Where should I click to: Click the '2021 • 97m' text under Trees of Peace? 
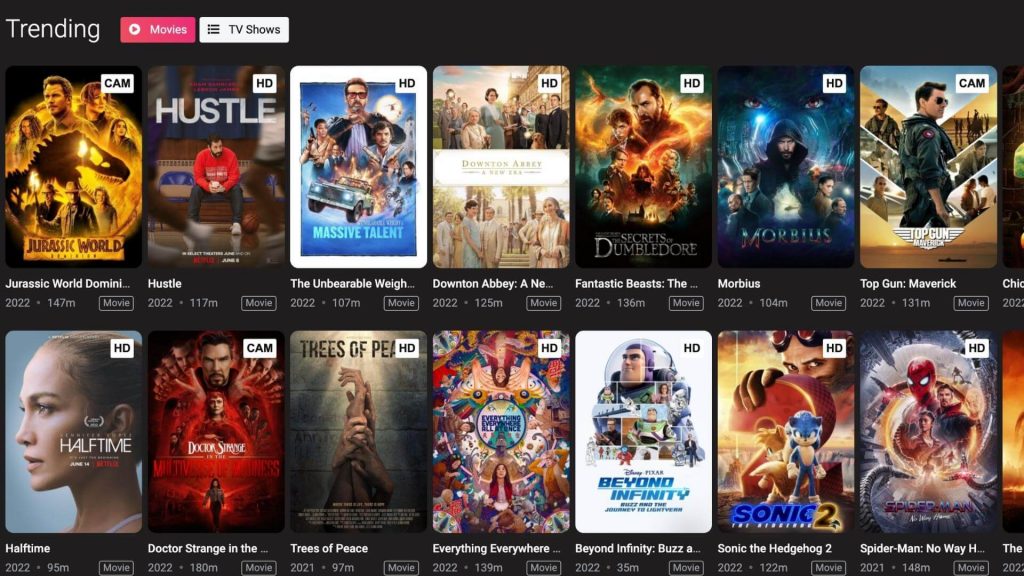[322, 568]
